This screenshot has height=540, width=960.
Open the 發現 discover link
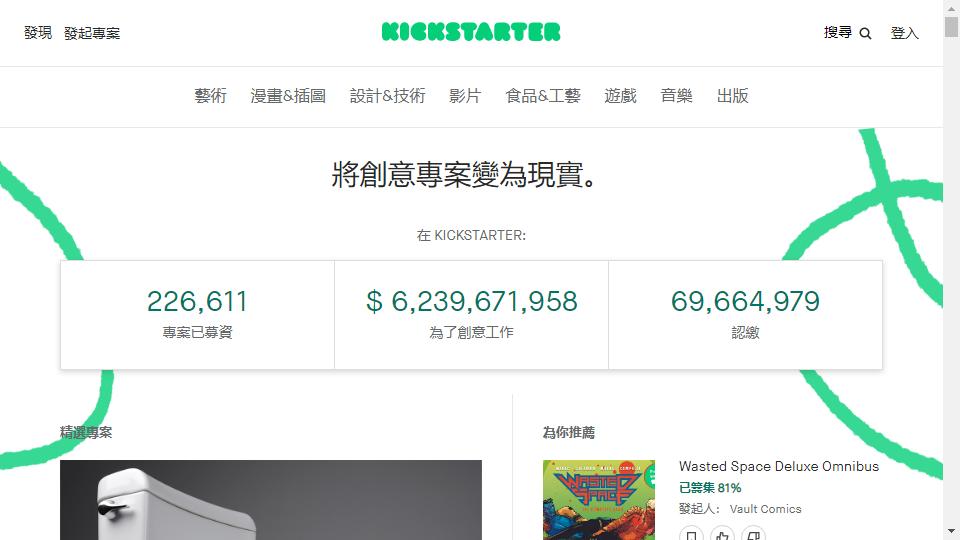pos(38,32)
